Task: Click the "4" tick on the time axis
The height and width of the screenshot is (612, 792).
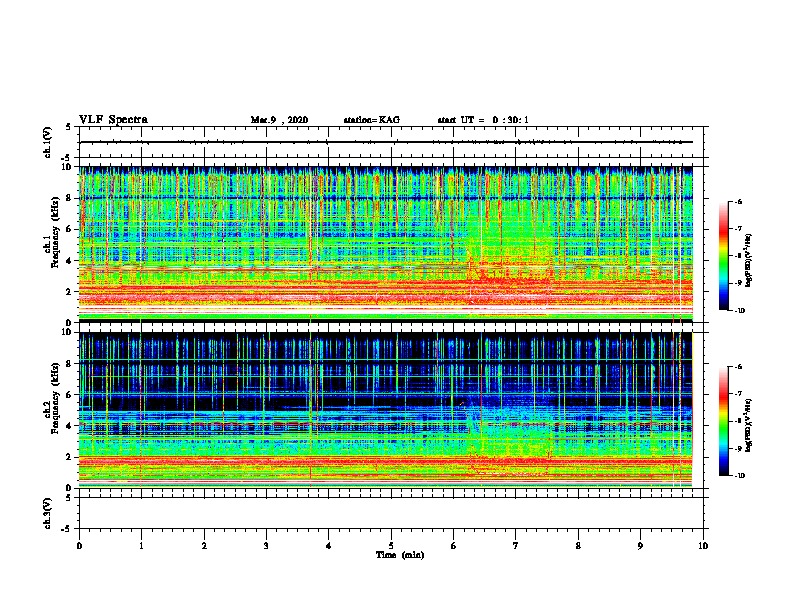Action: 329,546
